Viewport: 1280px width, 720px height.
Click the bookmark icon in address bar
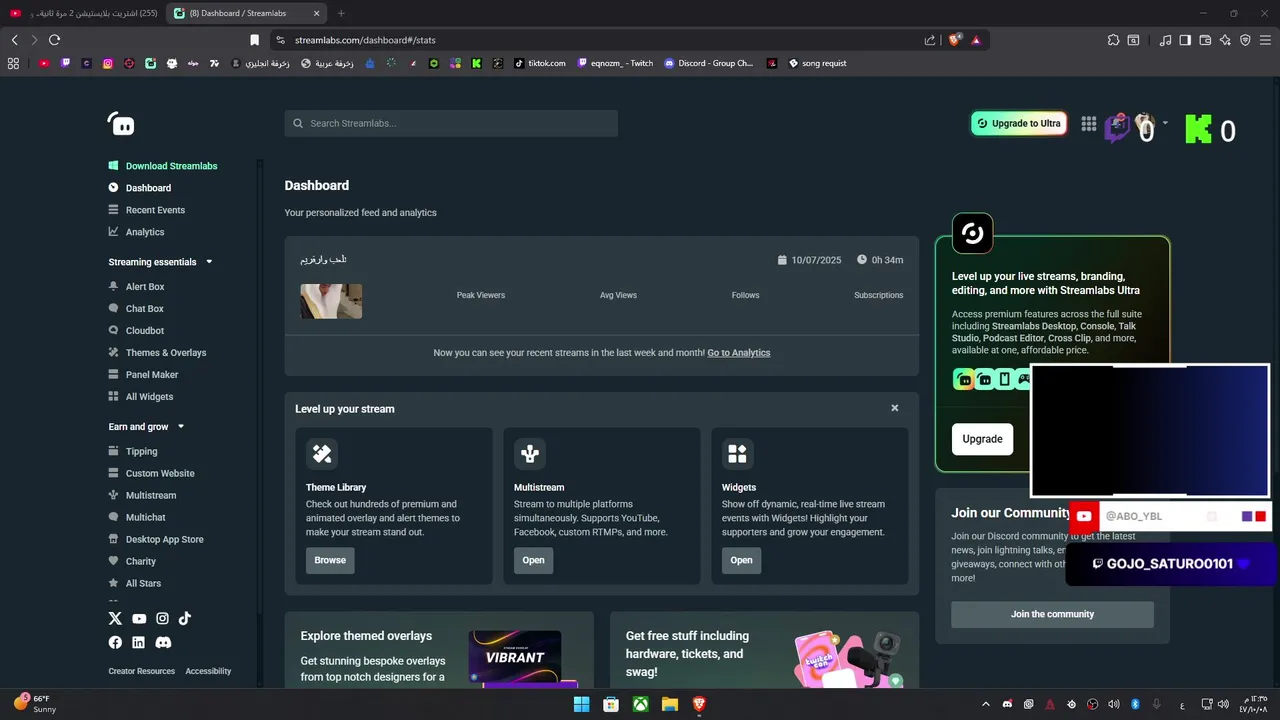254,40
